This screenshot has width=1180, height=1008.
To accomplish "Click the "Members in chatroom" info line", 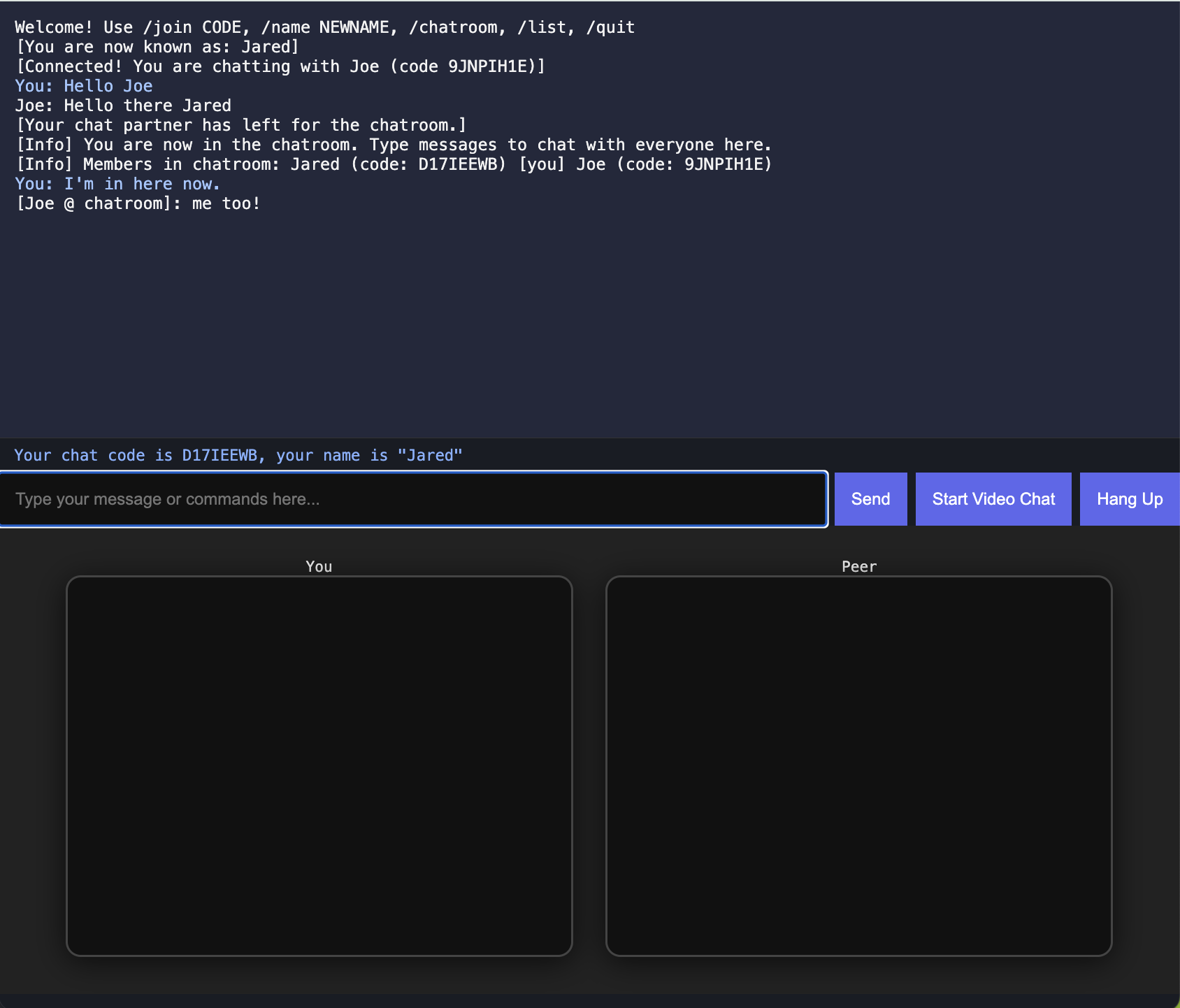I will [394, 164].
